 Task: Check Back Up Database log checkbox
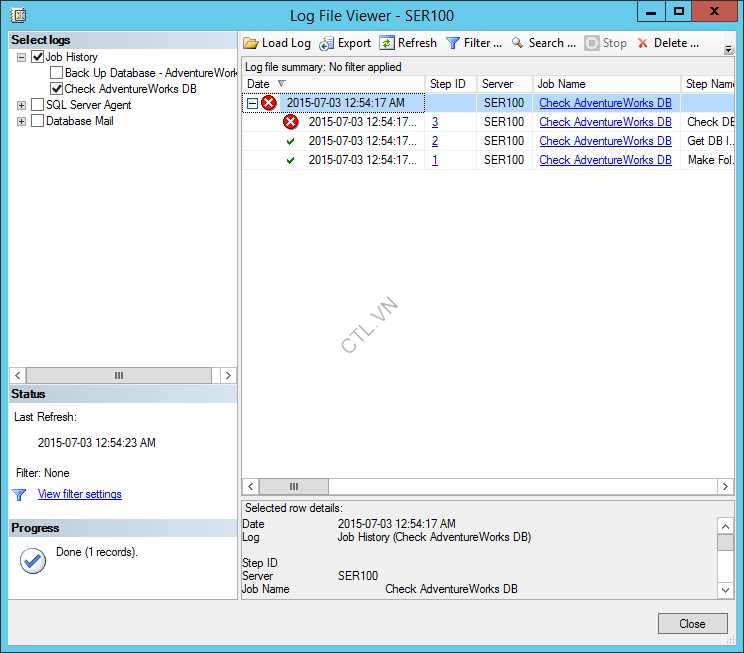coord(56,73)
